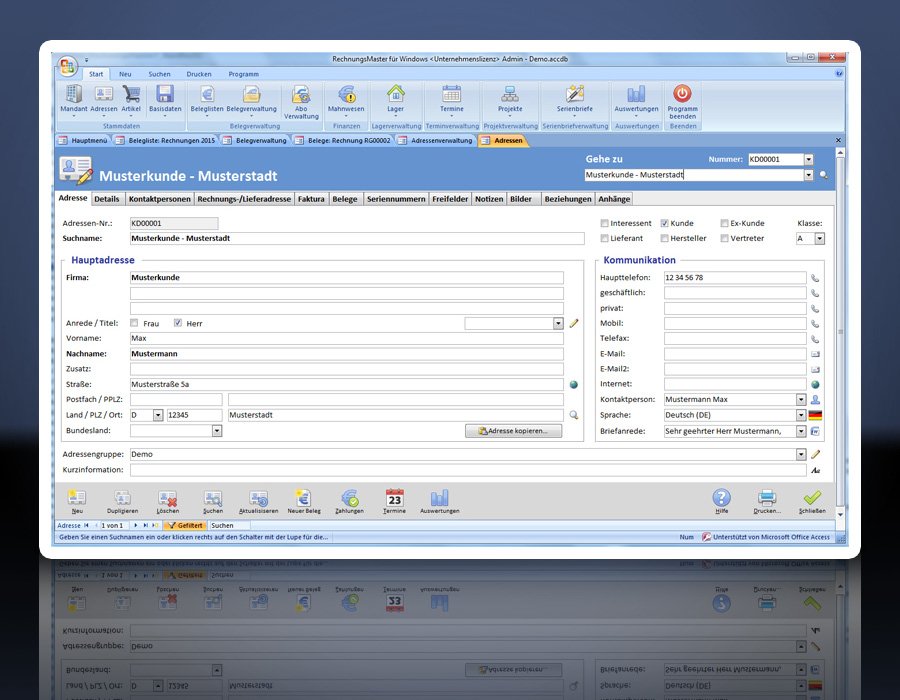Enable the Interessent checkbox

pos(604,223)
